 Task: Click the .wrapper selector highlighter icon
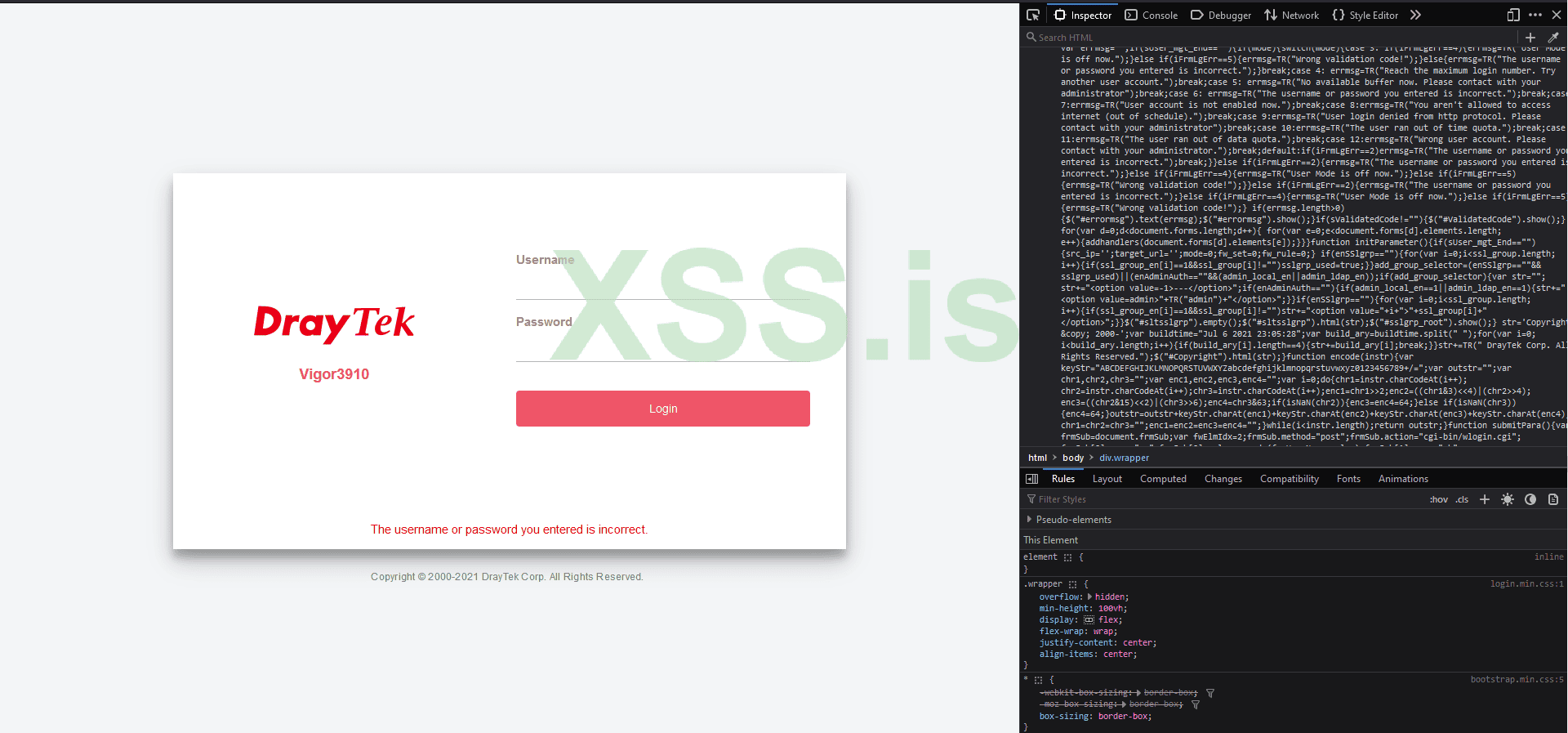pos(1073,584)
